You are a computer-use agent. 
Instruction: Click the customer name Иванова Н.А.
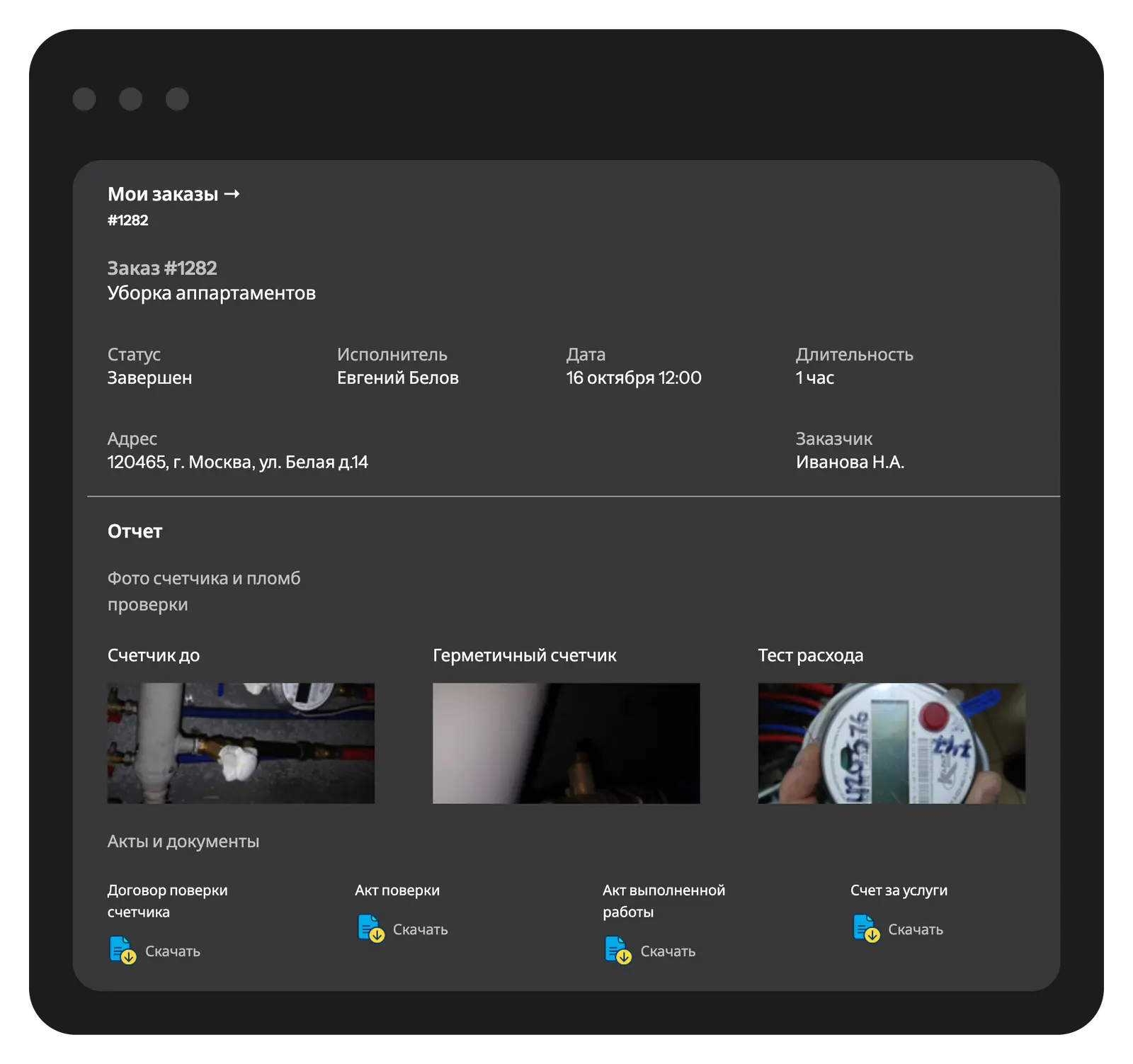pos(850,462)
